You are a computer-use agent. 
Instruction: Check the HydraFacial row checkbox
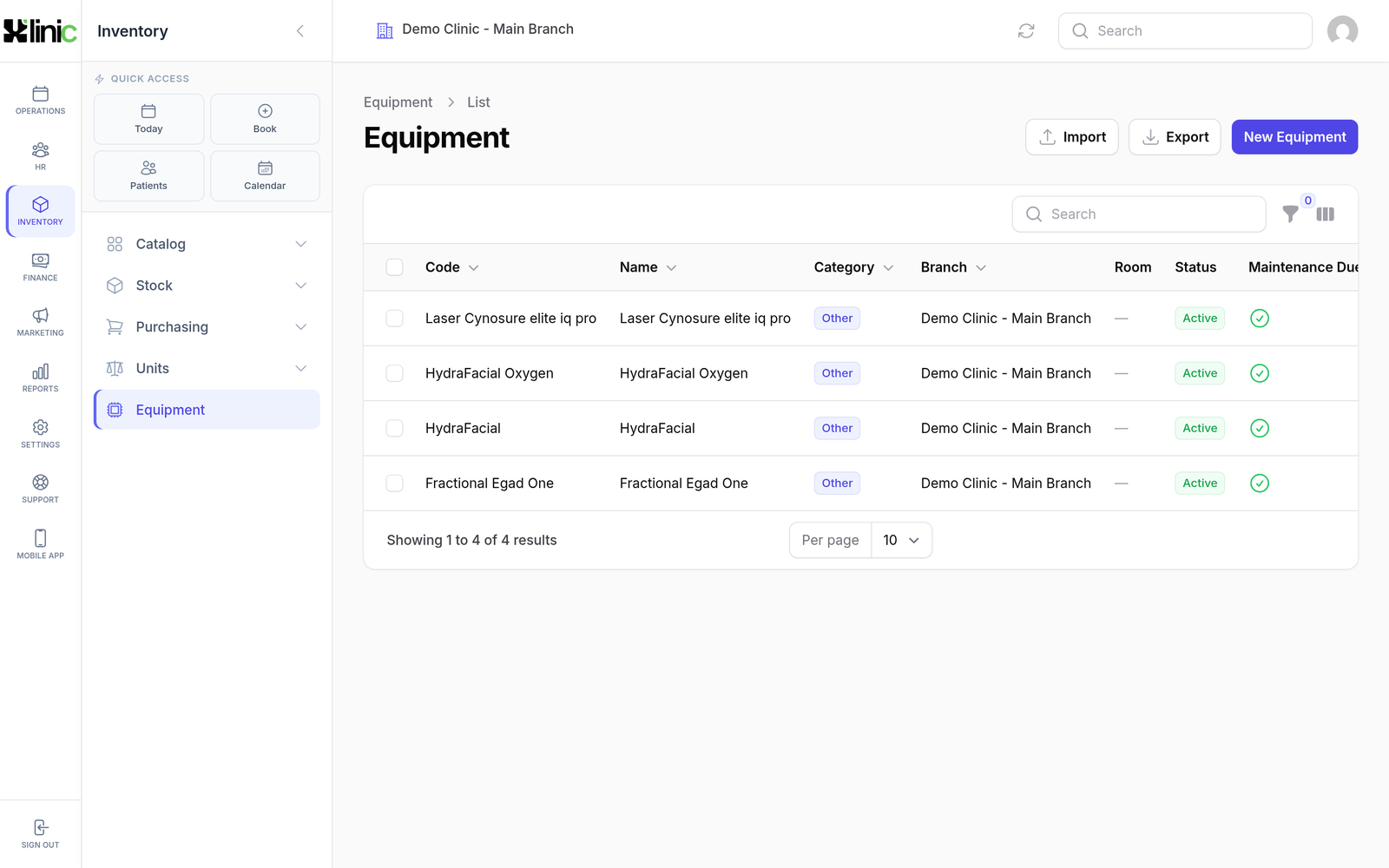[x=394, y=428]
